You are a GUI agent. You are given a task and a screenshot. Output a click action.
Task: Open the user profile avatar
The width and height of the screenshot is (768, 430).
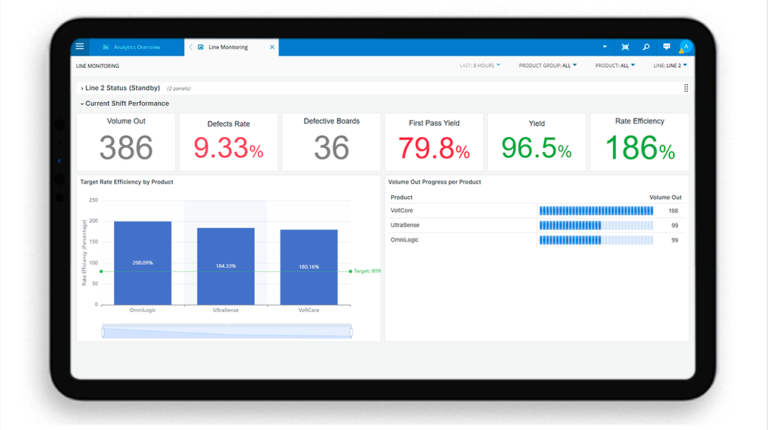[x=685, y=47]
